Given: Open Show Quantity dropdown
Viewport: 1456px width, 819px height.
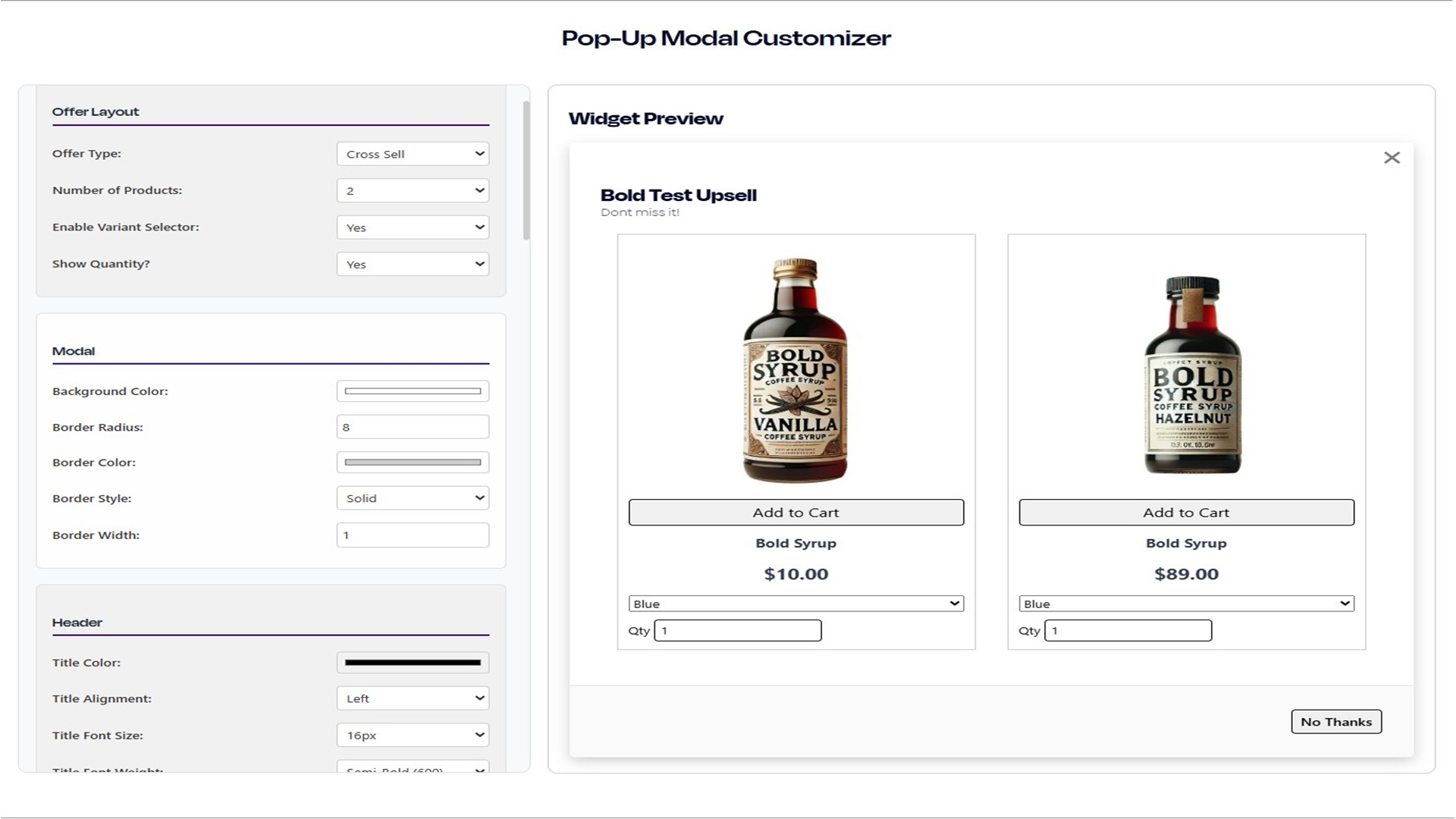Looking at the screenshot, I should [x=413, y=264].
